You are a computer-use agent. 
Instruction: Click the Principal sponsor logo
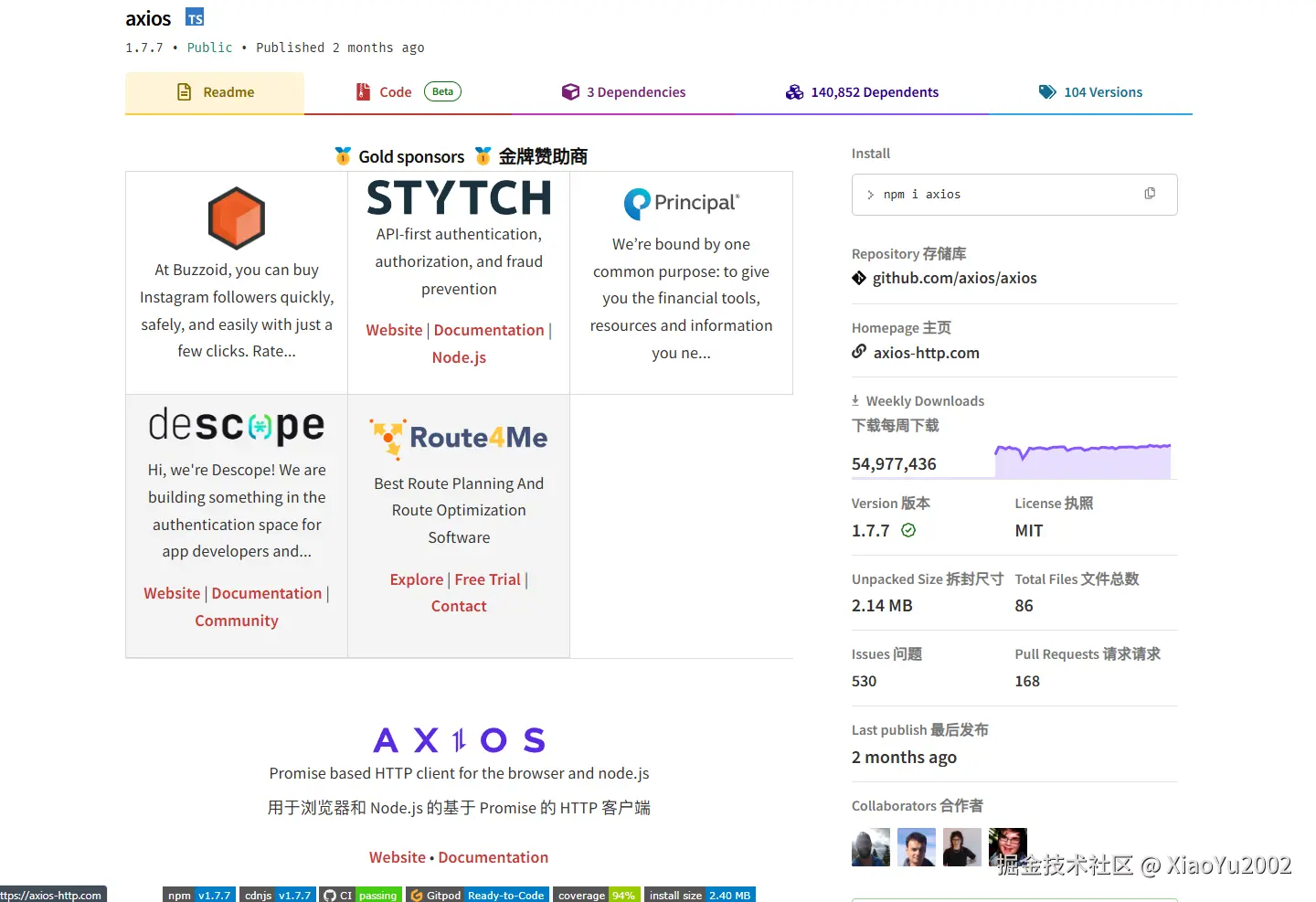(682, 203)
